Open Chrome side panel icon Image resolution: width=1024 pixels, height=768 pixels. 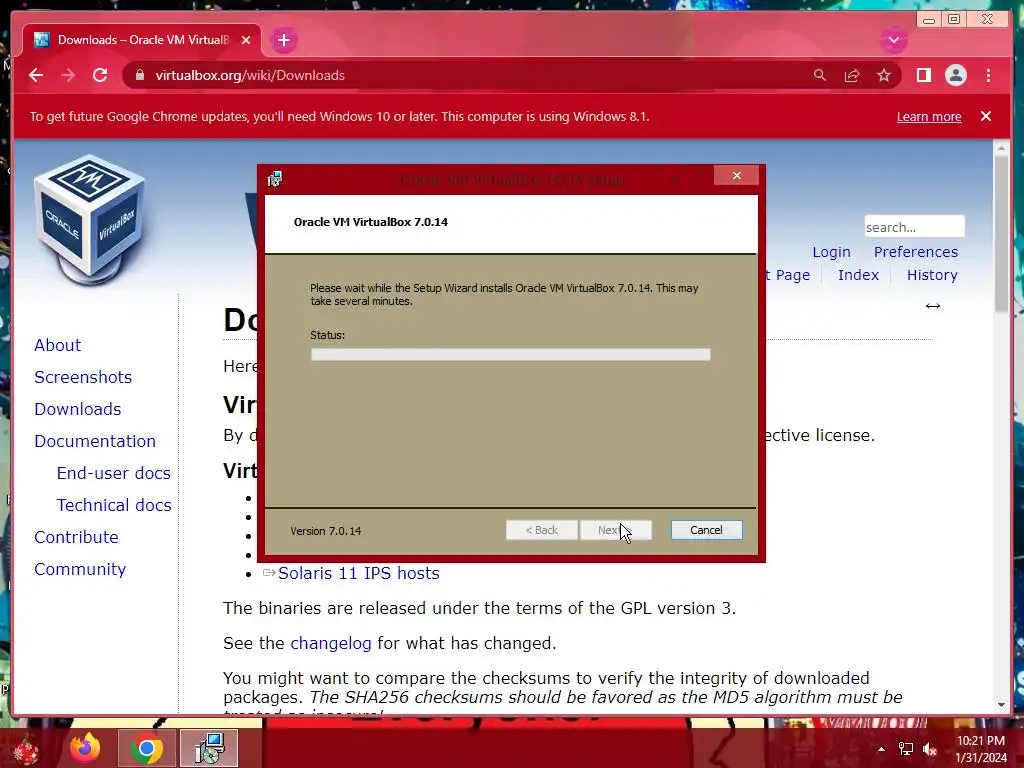click(923, 76)
